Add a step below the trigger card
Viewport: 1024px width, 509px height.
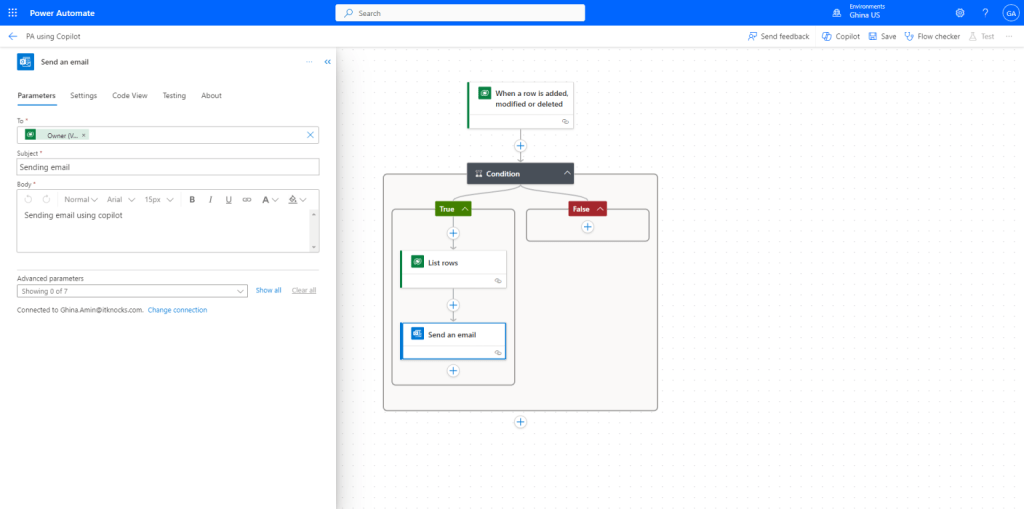(x=520, y=146)
